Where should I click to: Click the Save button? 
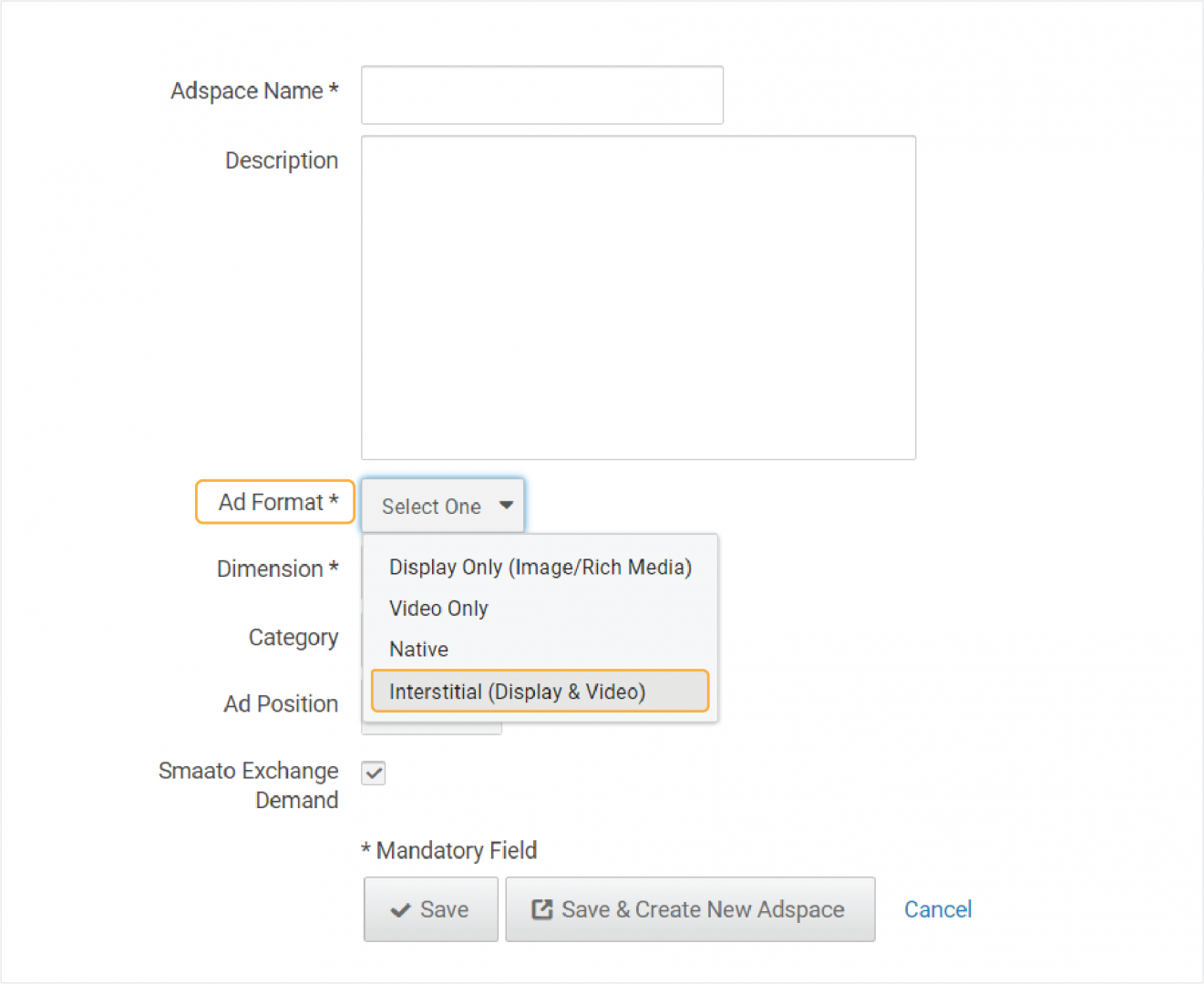tap(430, 909)
